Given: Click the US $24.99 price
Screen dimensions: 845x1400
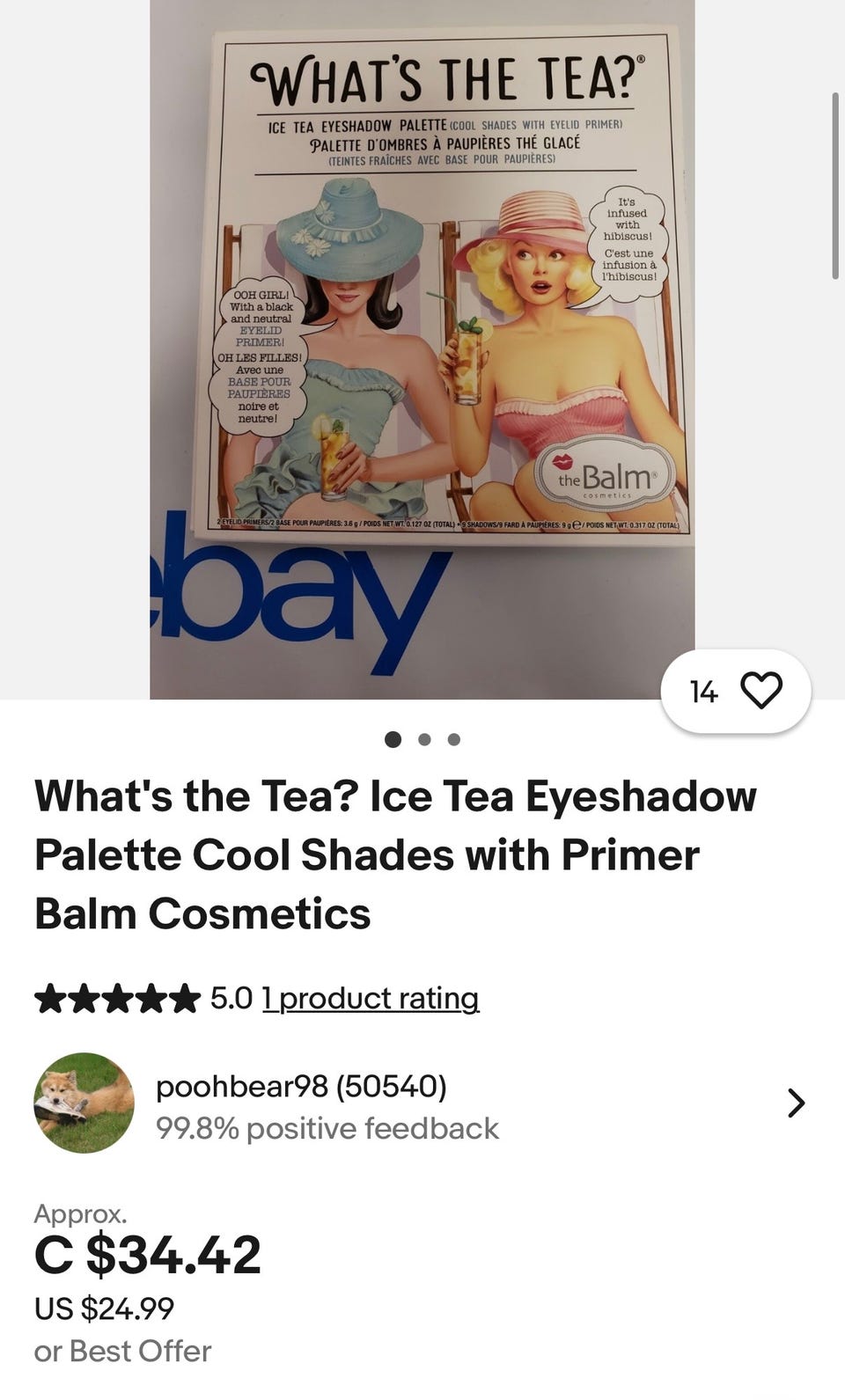Looking at the screenshot, I should click(x=104, y=1308).
